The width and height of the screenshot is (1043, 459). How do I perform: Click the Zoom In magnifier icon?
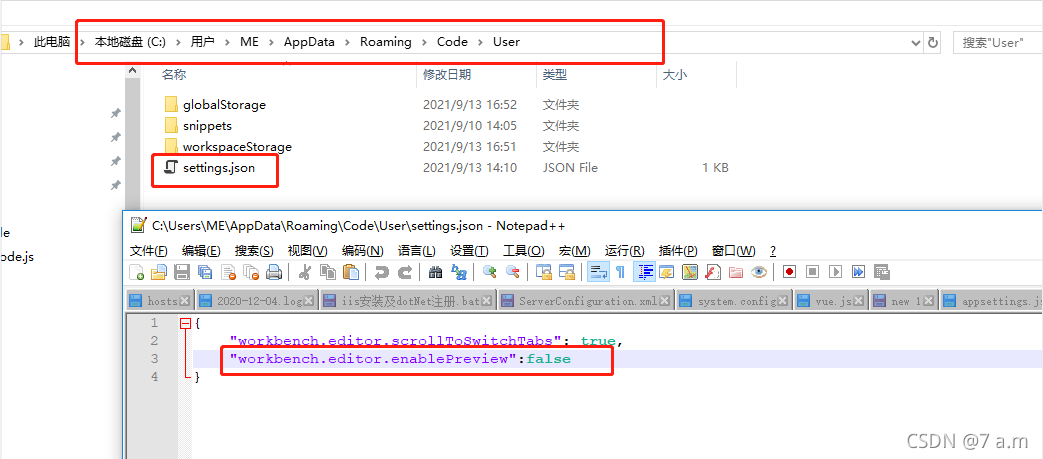click(490, 271)
